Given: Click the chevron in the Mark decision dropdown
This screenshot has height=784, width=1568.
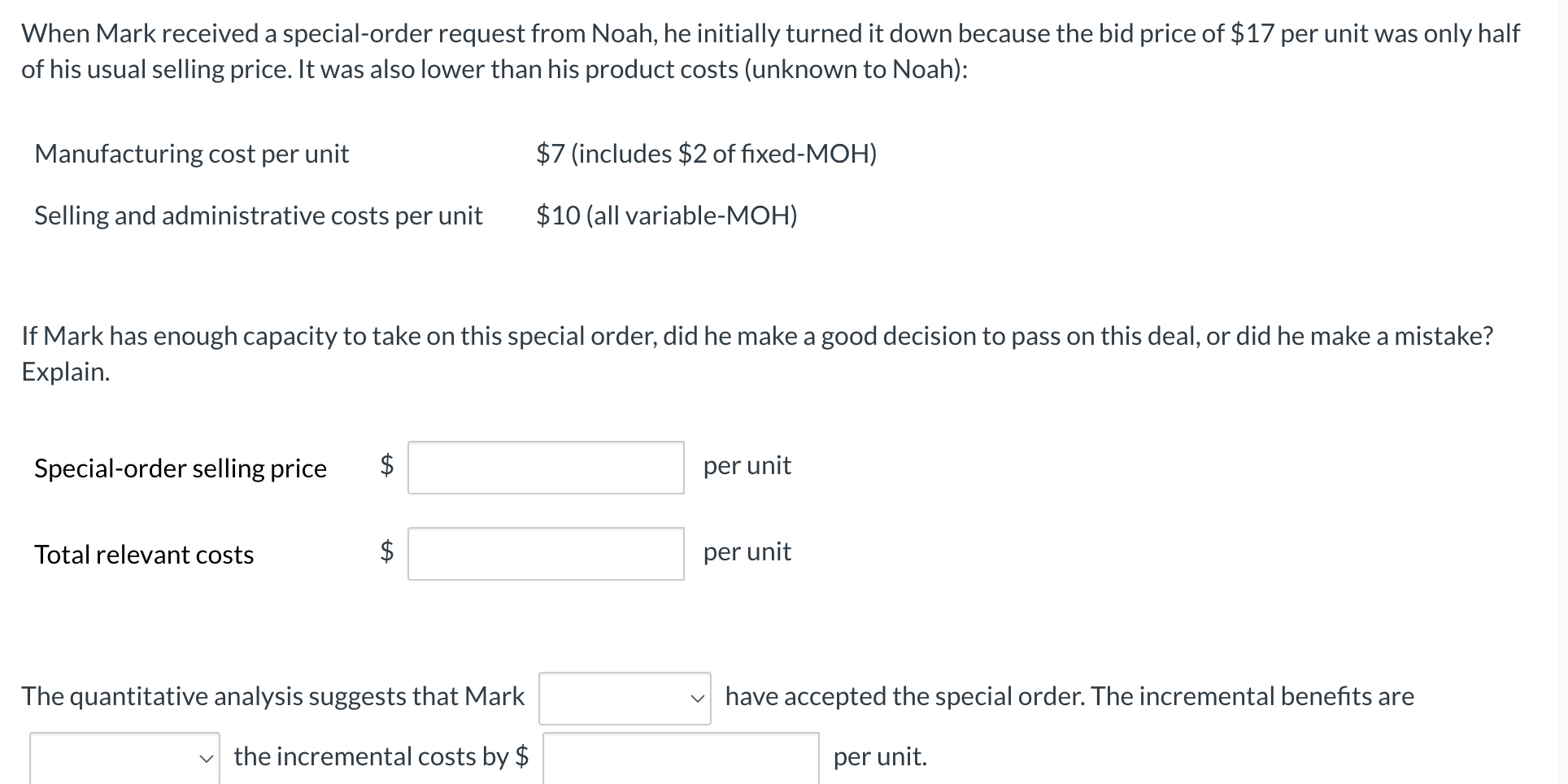Looking at the screenshot, I should pos(698,697).
